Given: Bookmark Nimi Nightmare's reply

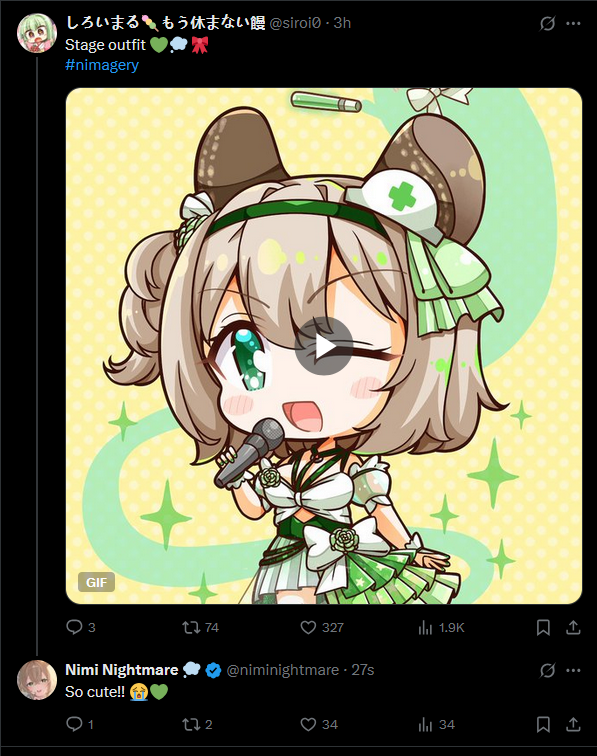Looking at the screenshot, I should (x=543, y=724).
